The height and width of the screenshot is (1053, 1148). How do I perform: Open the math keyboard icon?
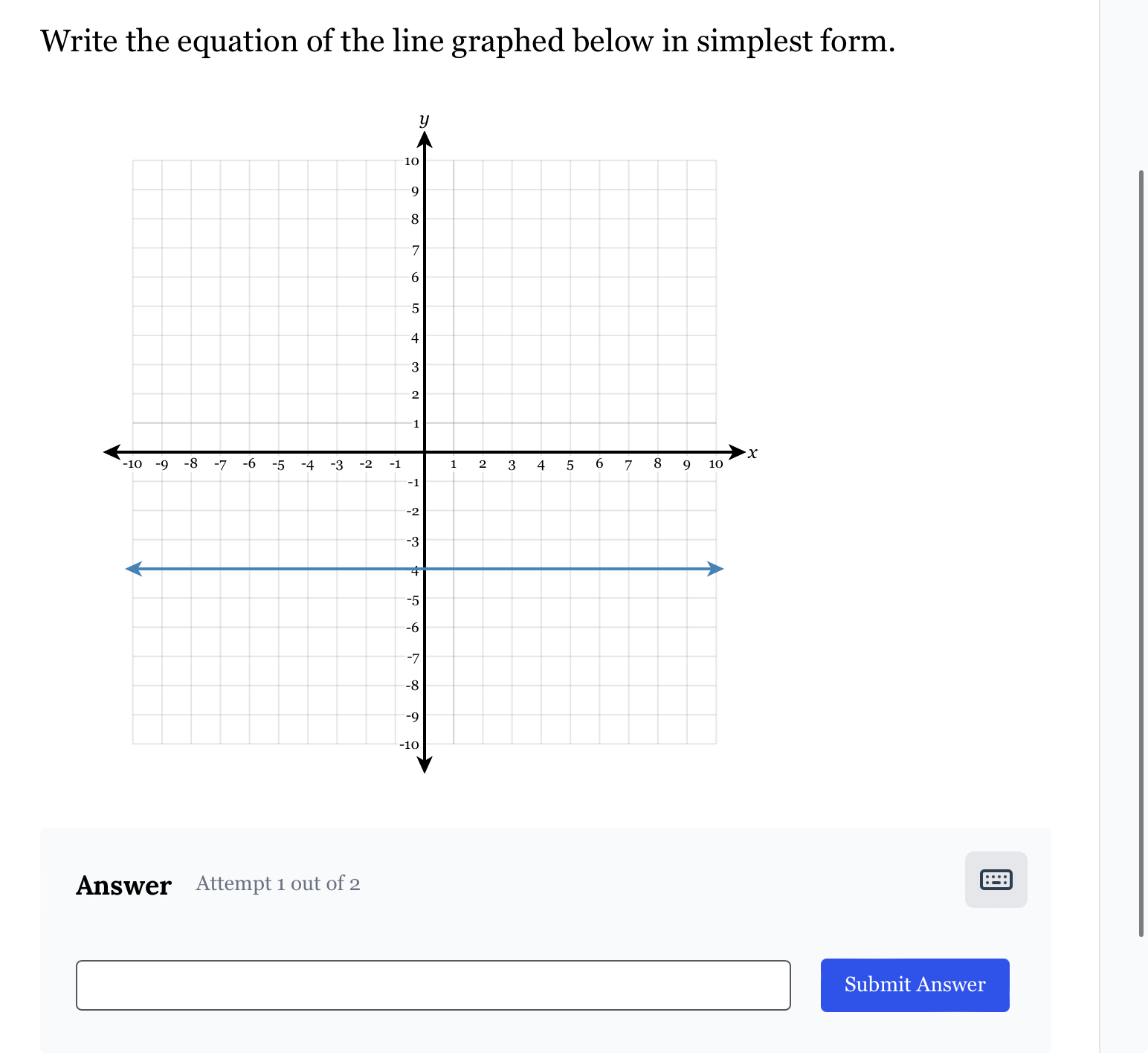click(996, 880)
